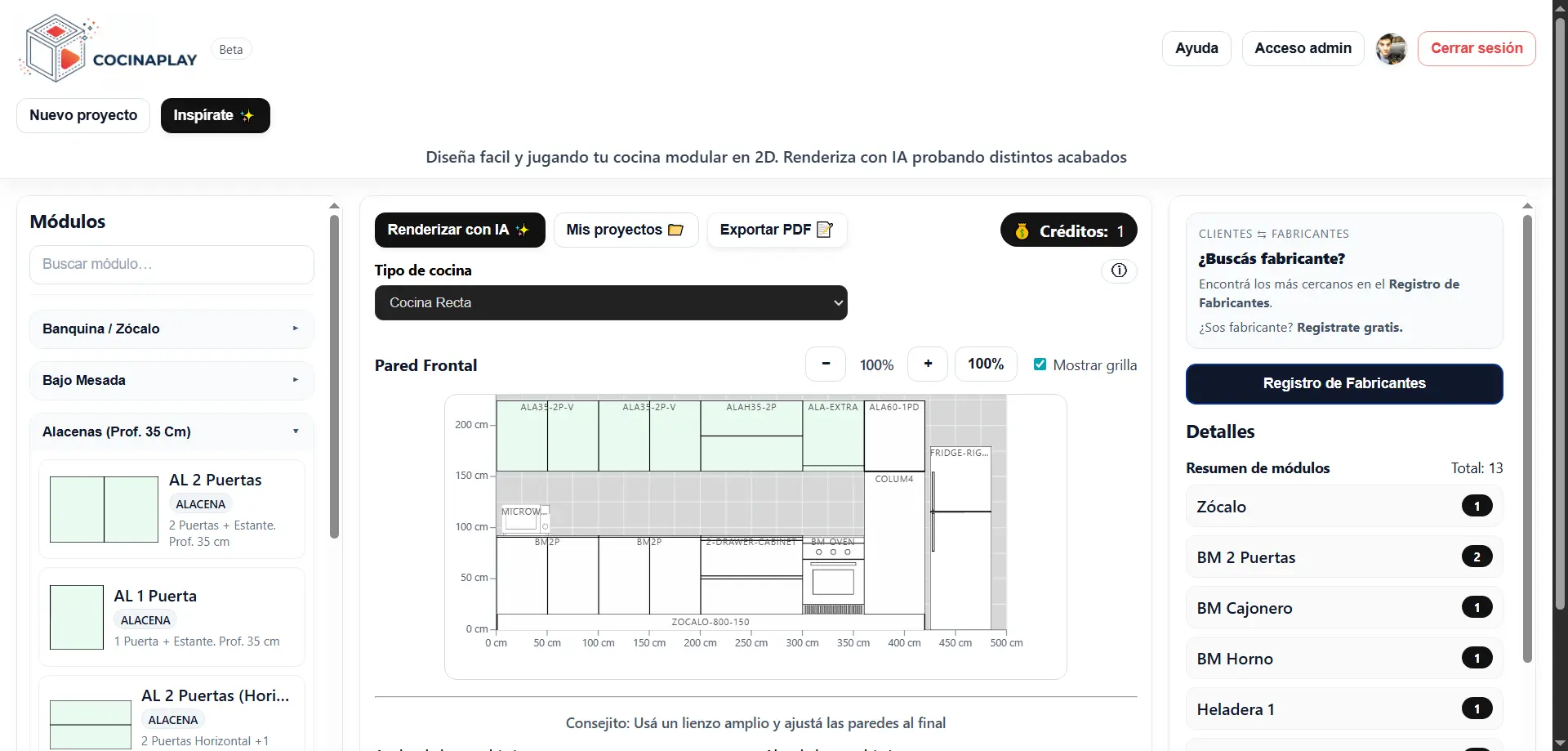Toggle the Mostrar grilla checkbox
Image resolution: width=1568 pixels, height=751 pixels.
tap(1040, 364)
